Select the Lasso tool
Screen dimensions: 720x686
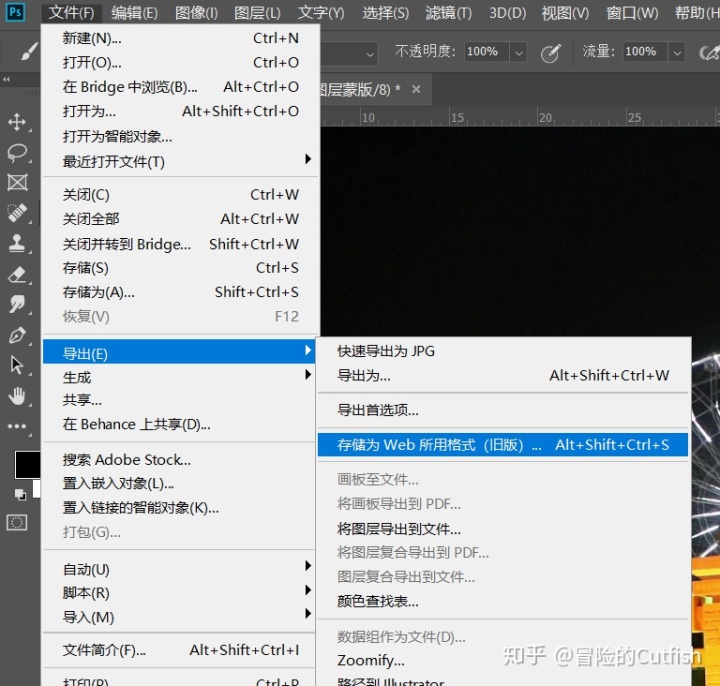coord(17,152)
